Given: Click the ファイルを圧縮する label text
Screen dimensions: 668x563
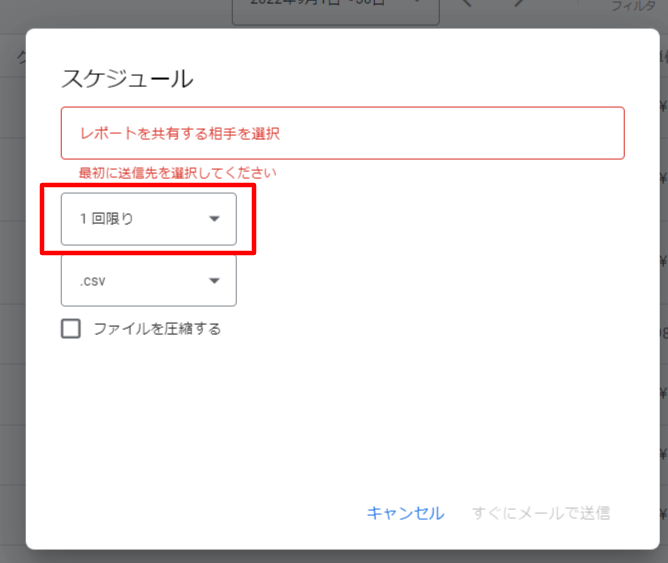Looking at the screenshot, I should tap(156, 328).
